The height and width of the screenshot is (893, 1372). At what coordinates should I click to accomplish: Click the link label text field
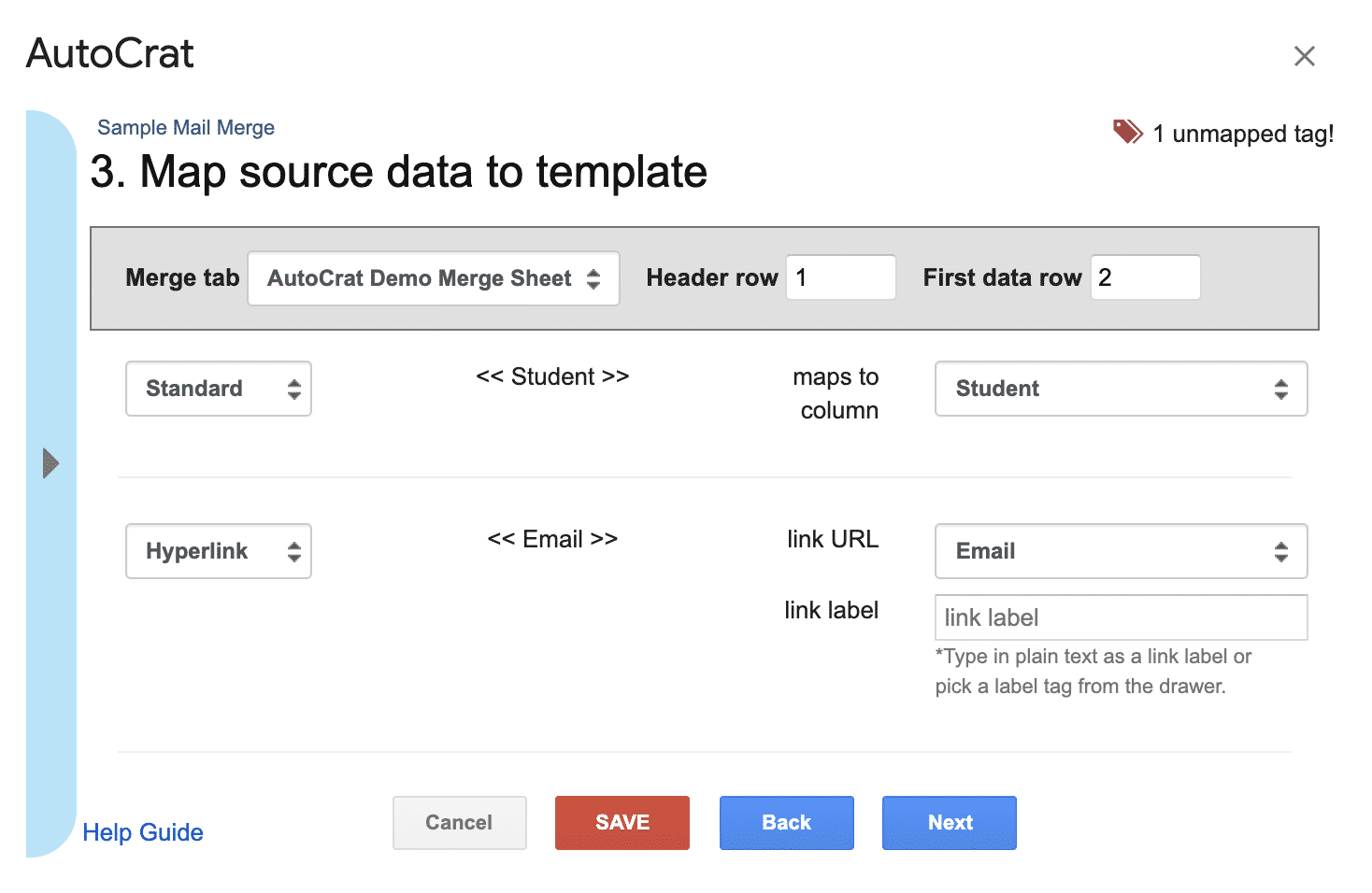pos(1121,617)
